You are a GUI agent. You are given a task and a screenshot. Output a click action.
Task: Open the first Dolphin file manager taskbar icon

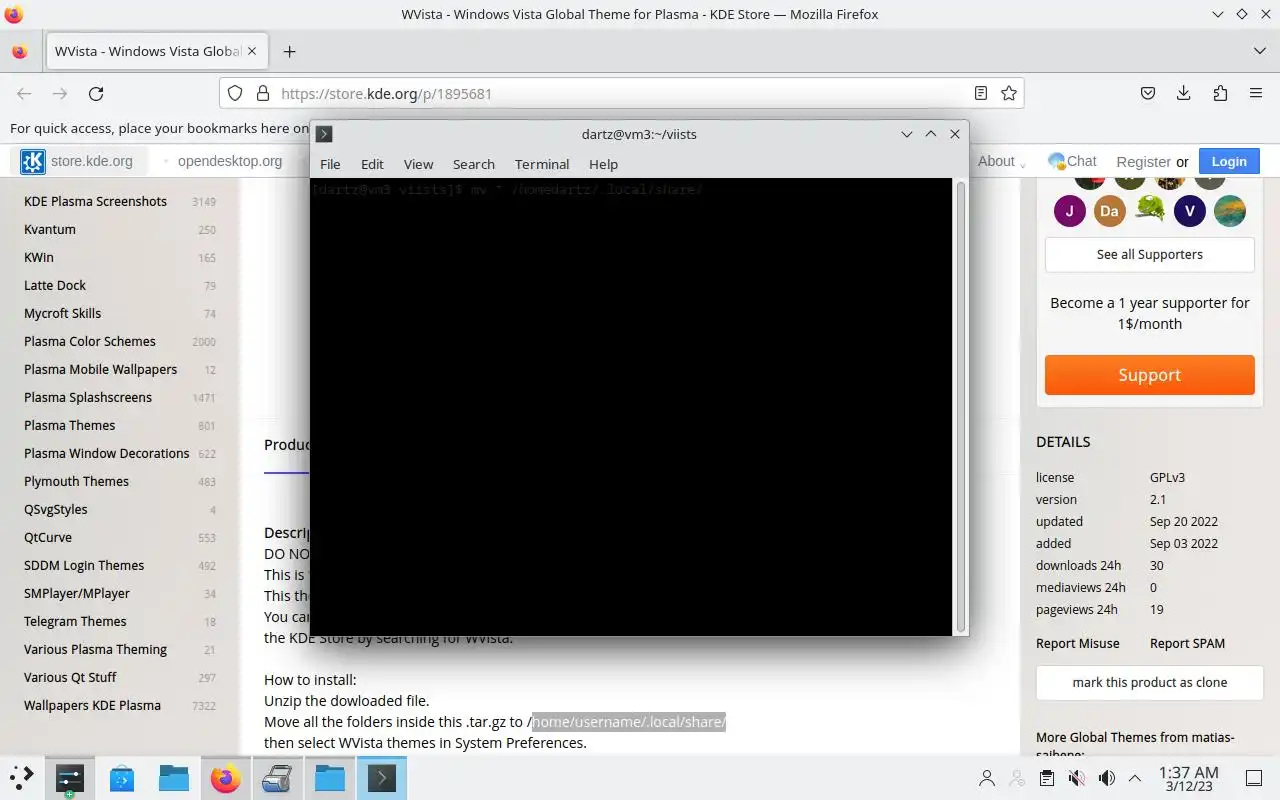tap(174, 777)
